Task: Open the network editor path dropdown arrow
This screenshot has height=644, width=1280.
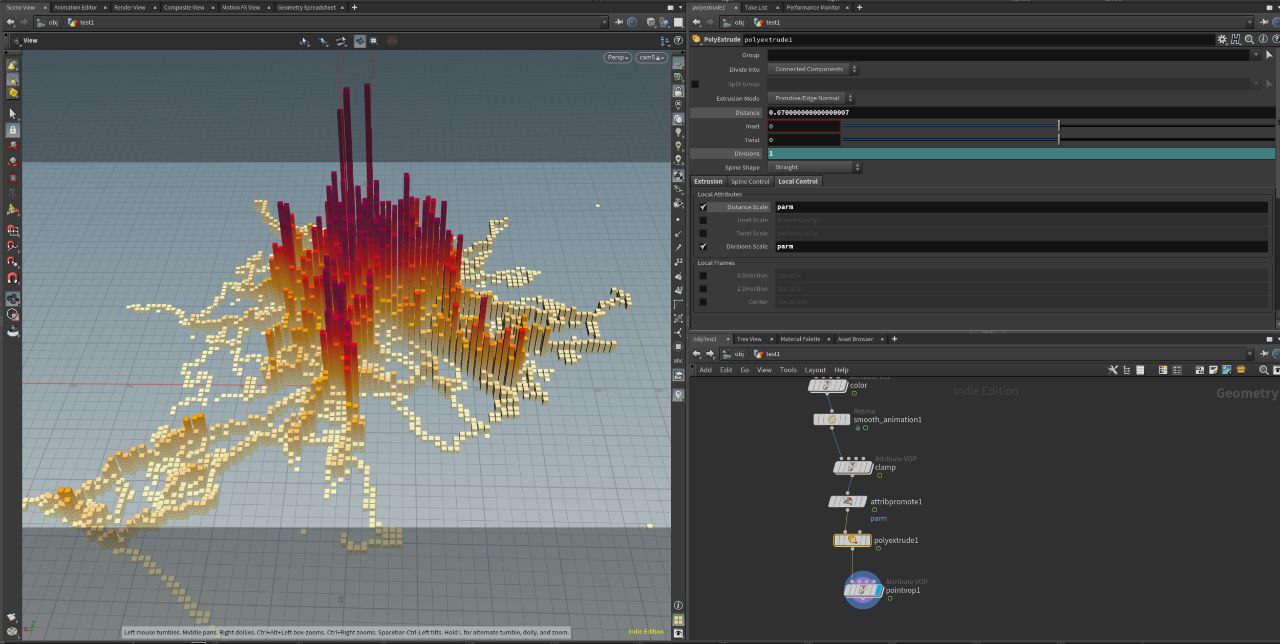Action: [x=1248, y=354]
